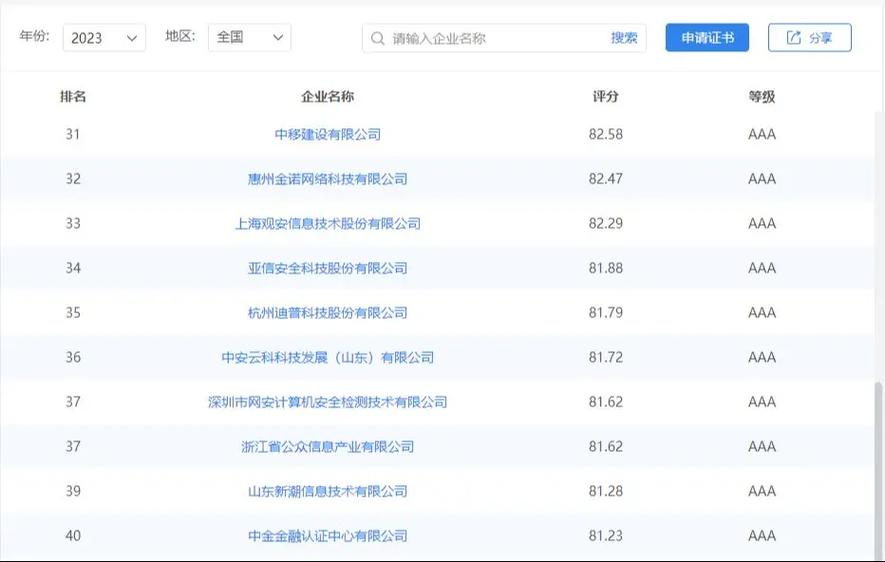Viewport: 885px width, 562px height.
Task: Open the 年份 2023 dropdown
Action: click(104, 38)
